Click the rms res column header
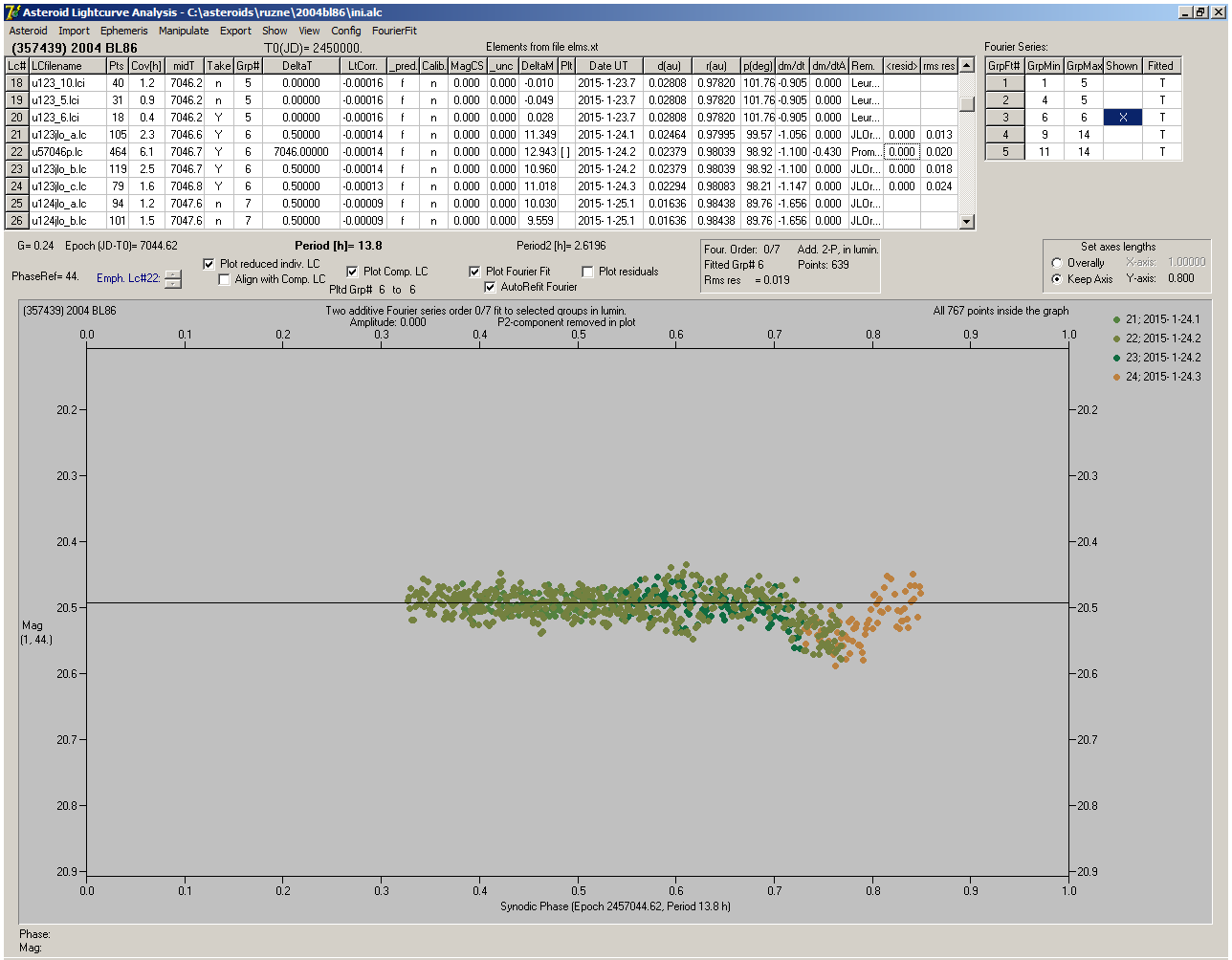Screen dimensions: 1232x960 click(x=938, y=66)
